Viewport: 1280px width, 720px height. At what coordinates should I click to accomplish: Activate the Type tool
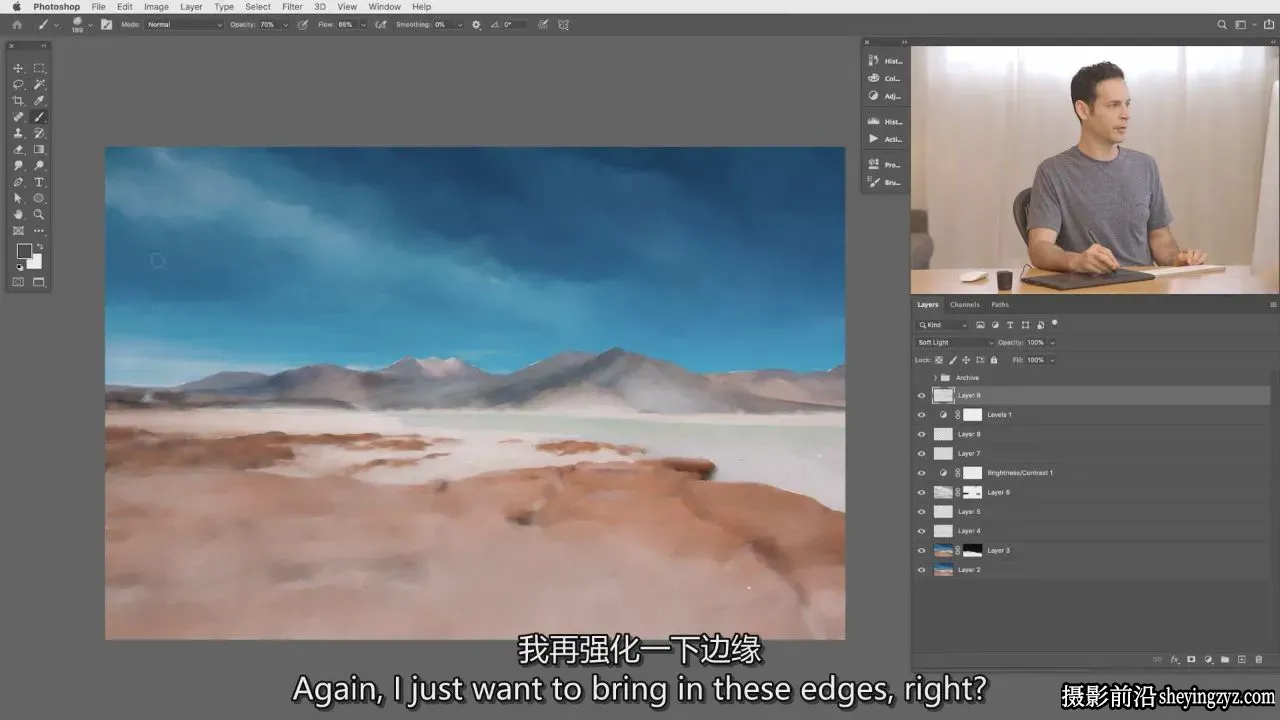point(39,182)
